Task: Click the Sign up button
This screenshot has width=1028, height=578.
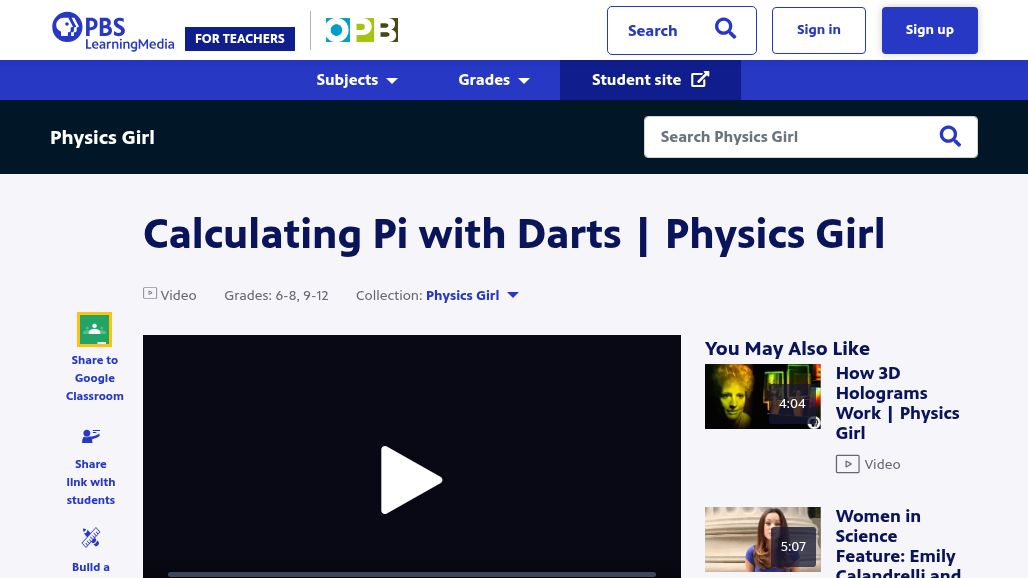Action: (x=930, y=30)
